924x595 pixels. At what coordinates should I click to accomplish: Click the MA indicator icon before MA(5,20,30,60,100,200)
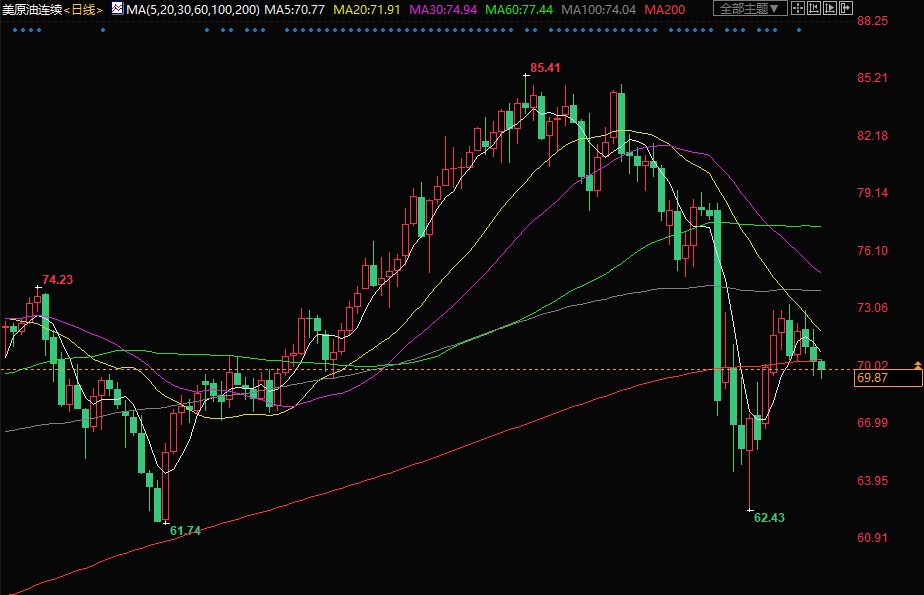[117, 9]
